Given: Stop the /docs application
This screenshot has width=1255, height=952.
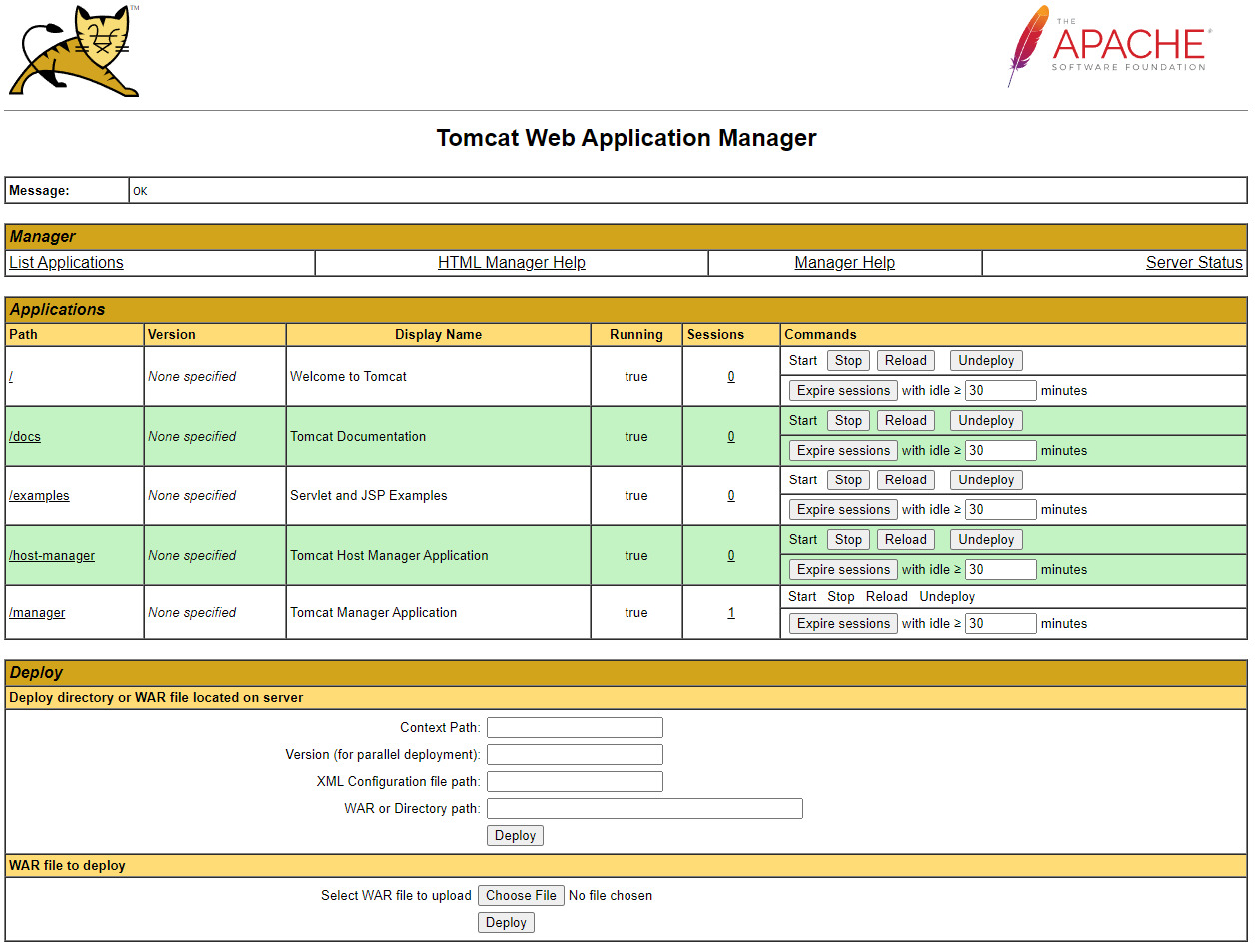Looking at the screenshot, I should coord(848,421).
